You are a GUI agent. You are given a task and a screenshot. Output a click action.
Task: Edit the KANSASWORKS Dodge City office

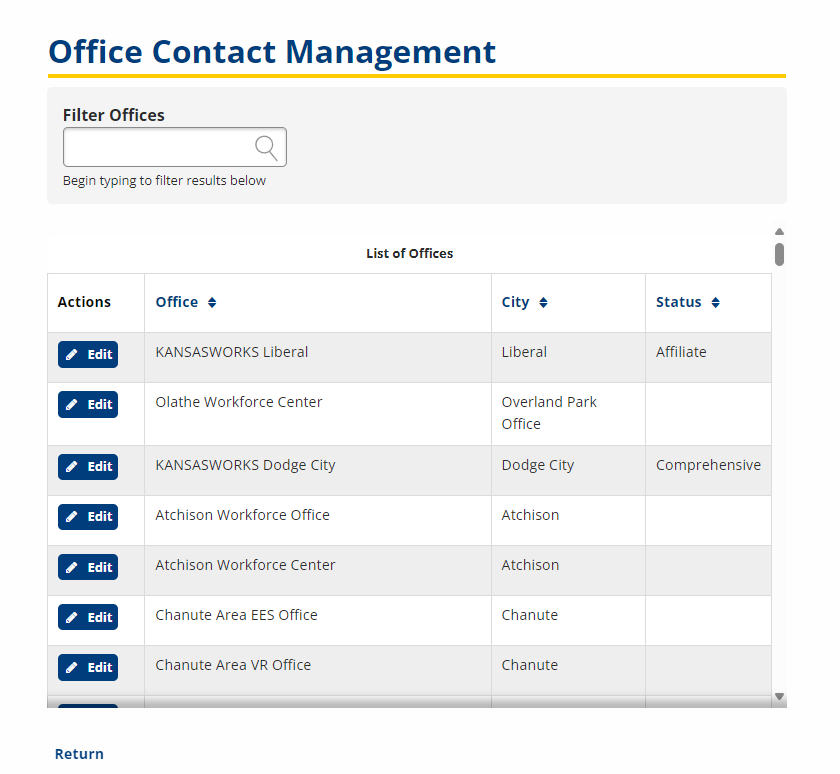pos(88,467)
